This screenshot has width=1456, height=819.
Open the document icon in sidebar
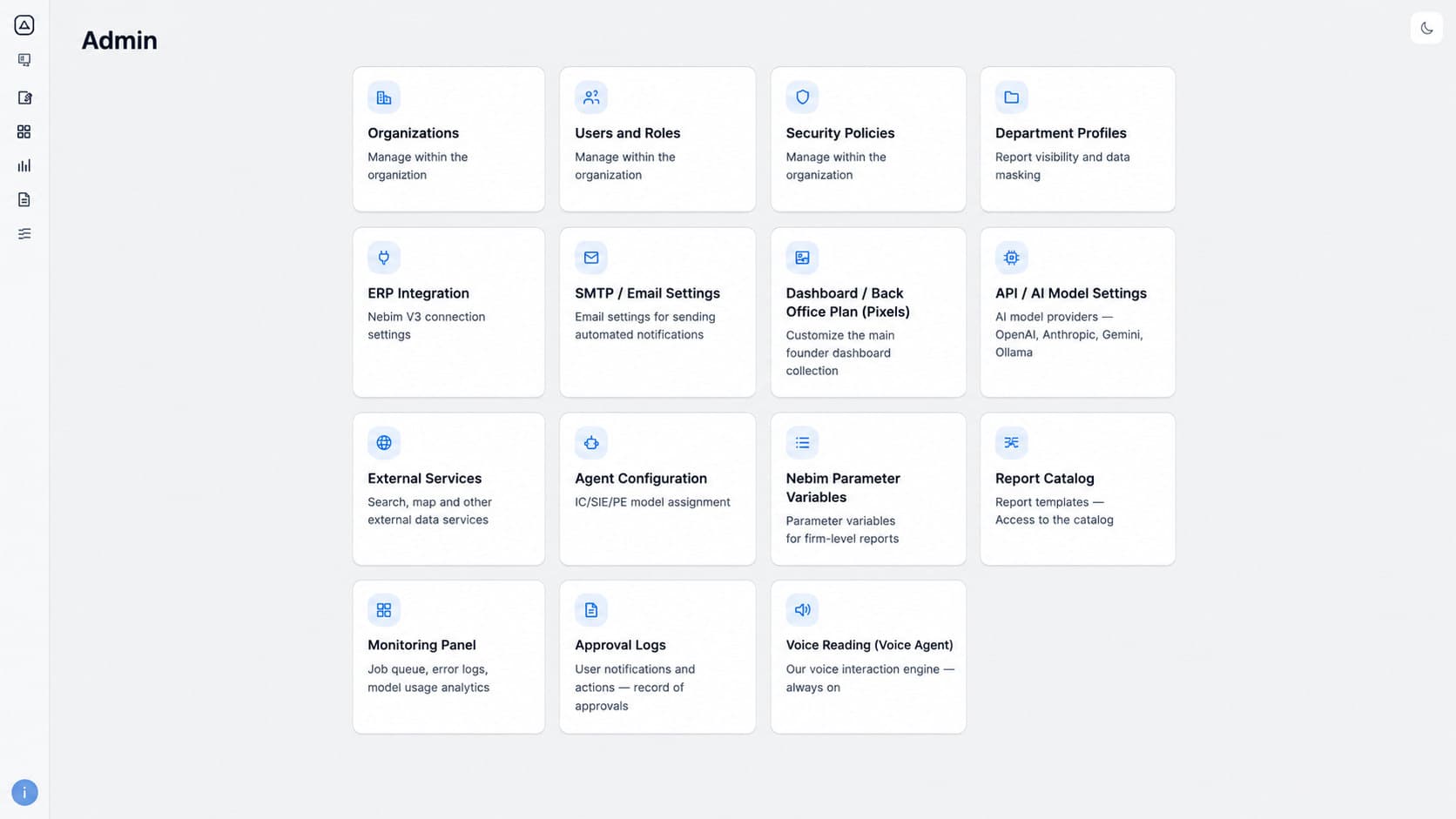point(24,199)
